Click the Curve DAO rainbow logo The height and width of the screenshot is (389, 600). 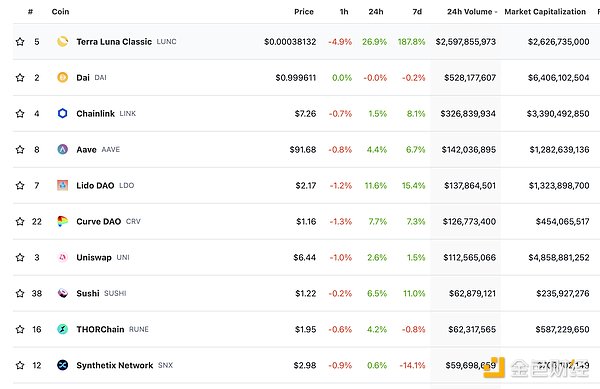62,221
